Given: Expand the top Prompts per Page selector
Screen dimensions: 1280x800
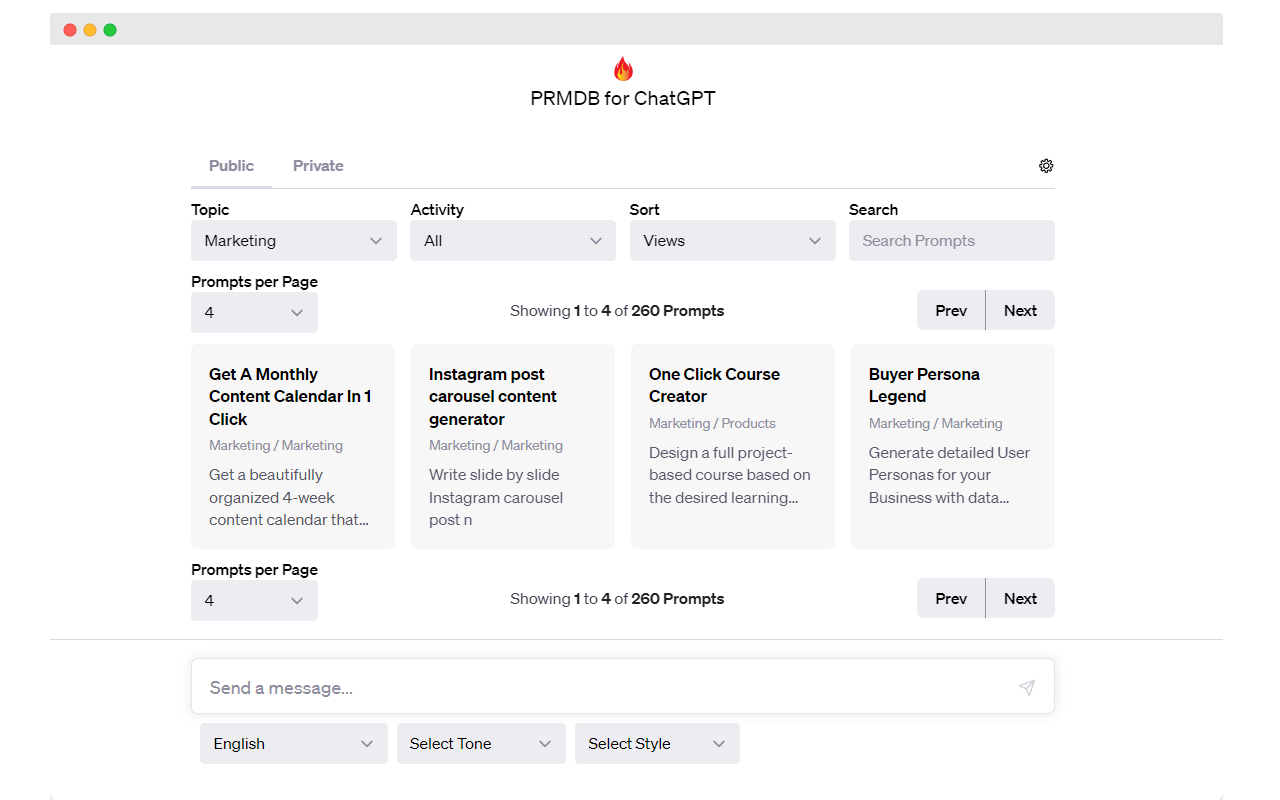Looking at the screenshot, I should coord(254,313).
